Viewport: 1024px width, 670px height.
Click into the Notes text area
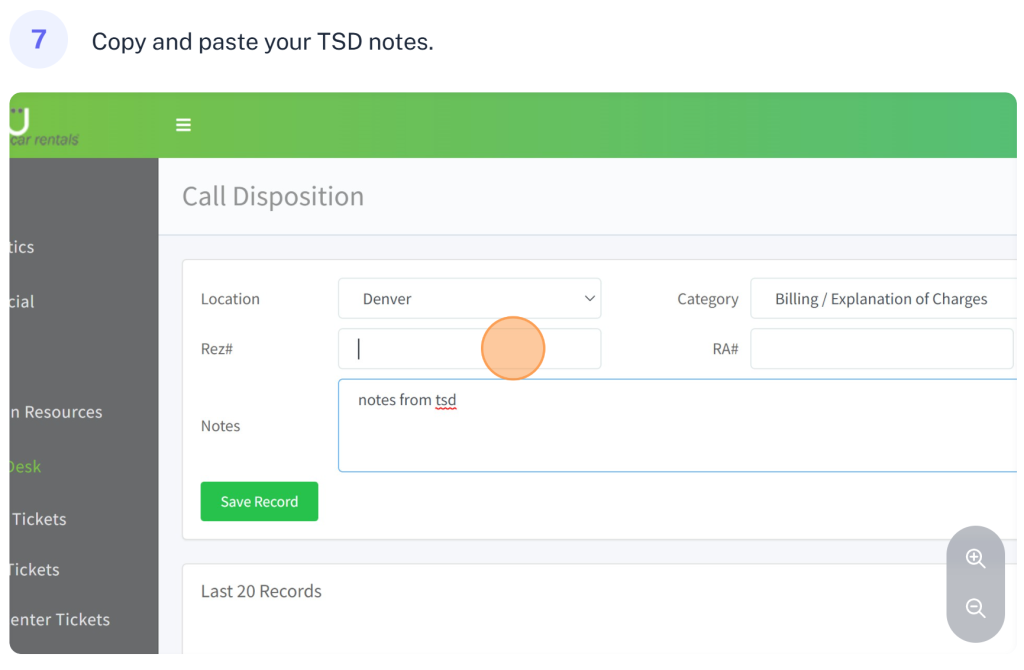(677, 435)
